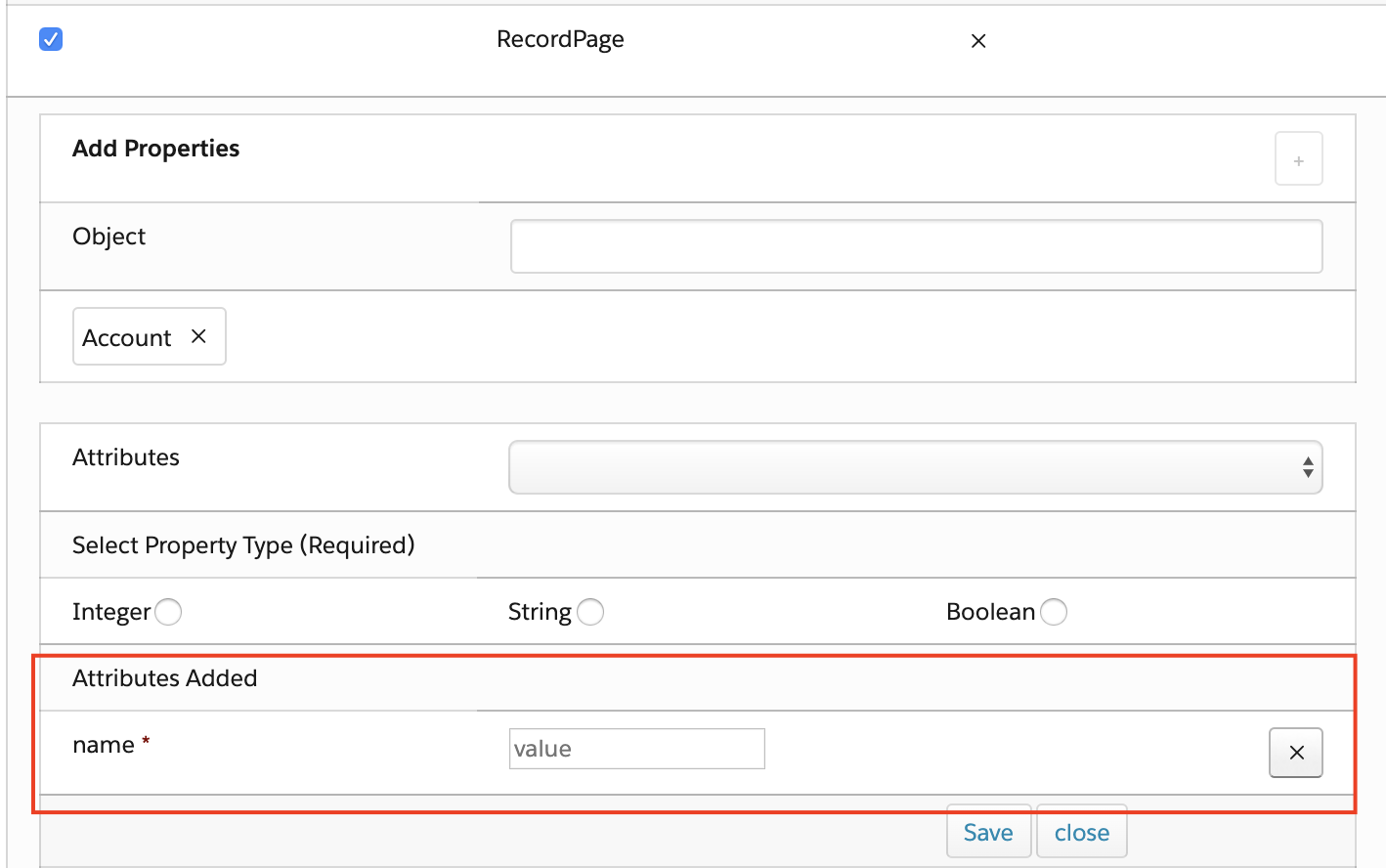This screenshot has height=868, width=1386.
Task: Click the name value input field
Action: [x=637, y=749]
